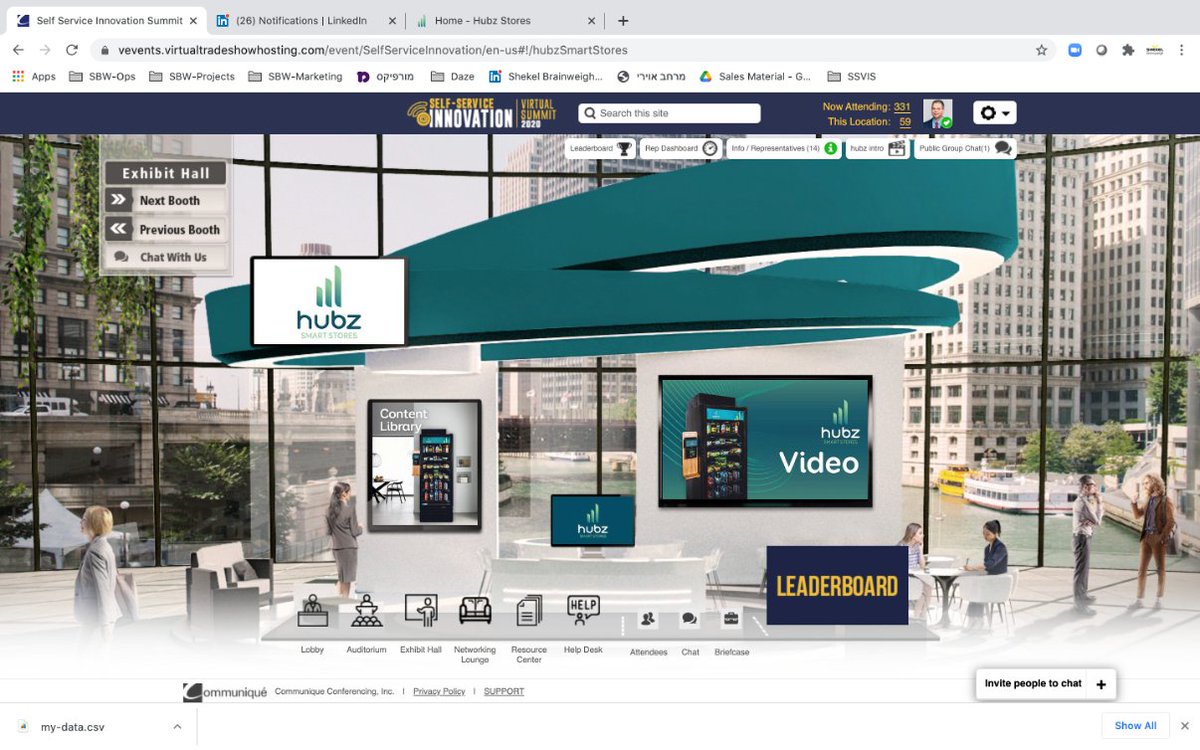Open the Chat icon in bottom bar
Image resolution: width=1200 pixels, height=750 pixels.
[690, 619]
